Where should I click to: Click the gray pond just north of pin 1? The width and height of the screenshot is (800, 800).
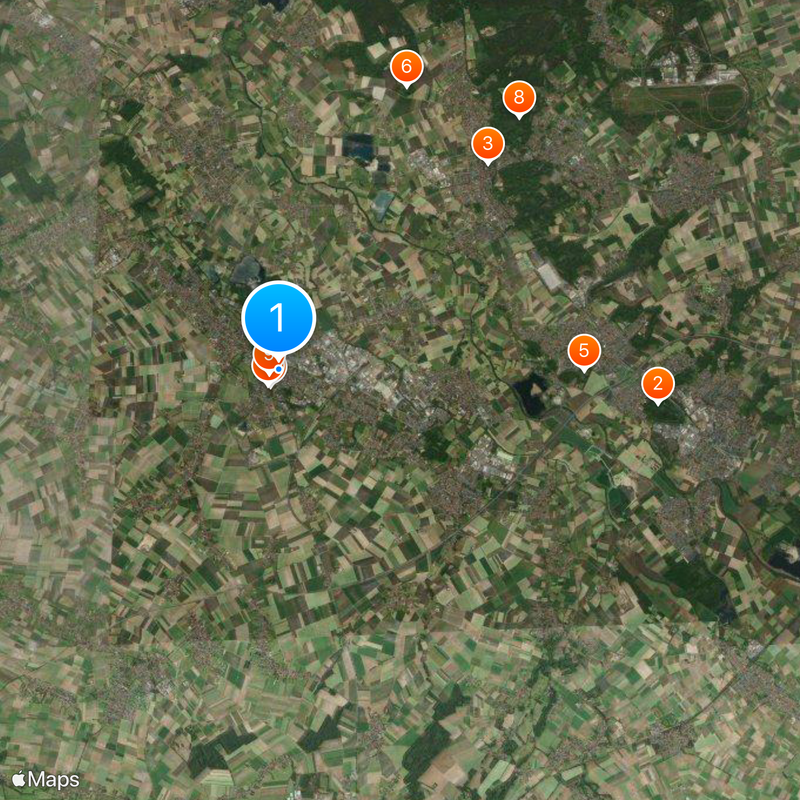click(247, 270)
